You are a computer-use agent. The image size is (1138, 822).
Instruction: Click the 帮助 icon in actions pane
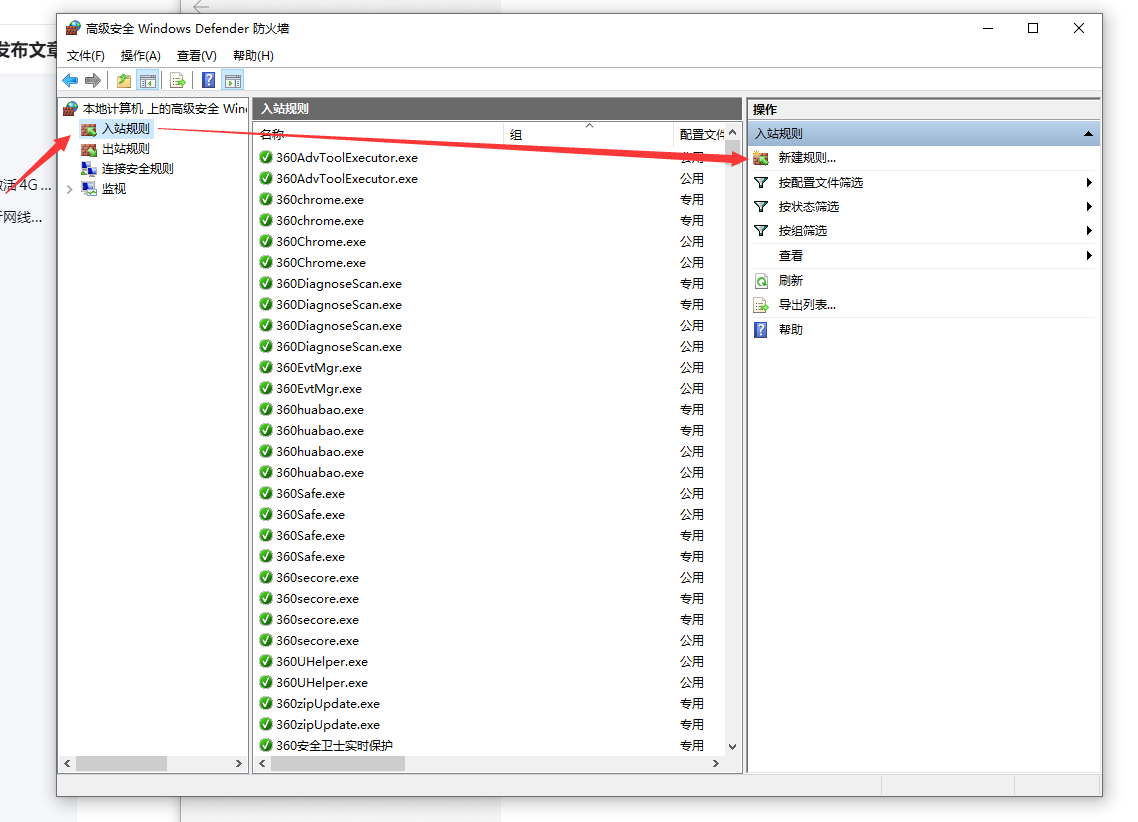coord(761,330)
